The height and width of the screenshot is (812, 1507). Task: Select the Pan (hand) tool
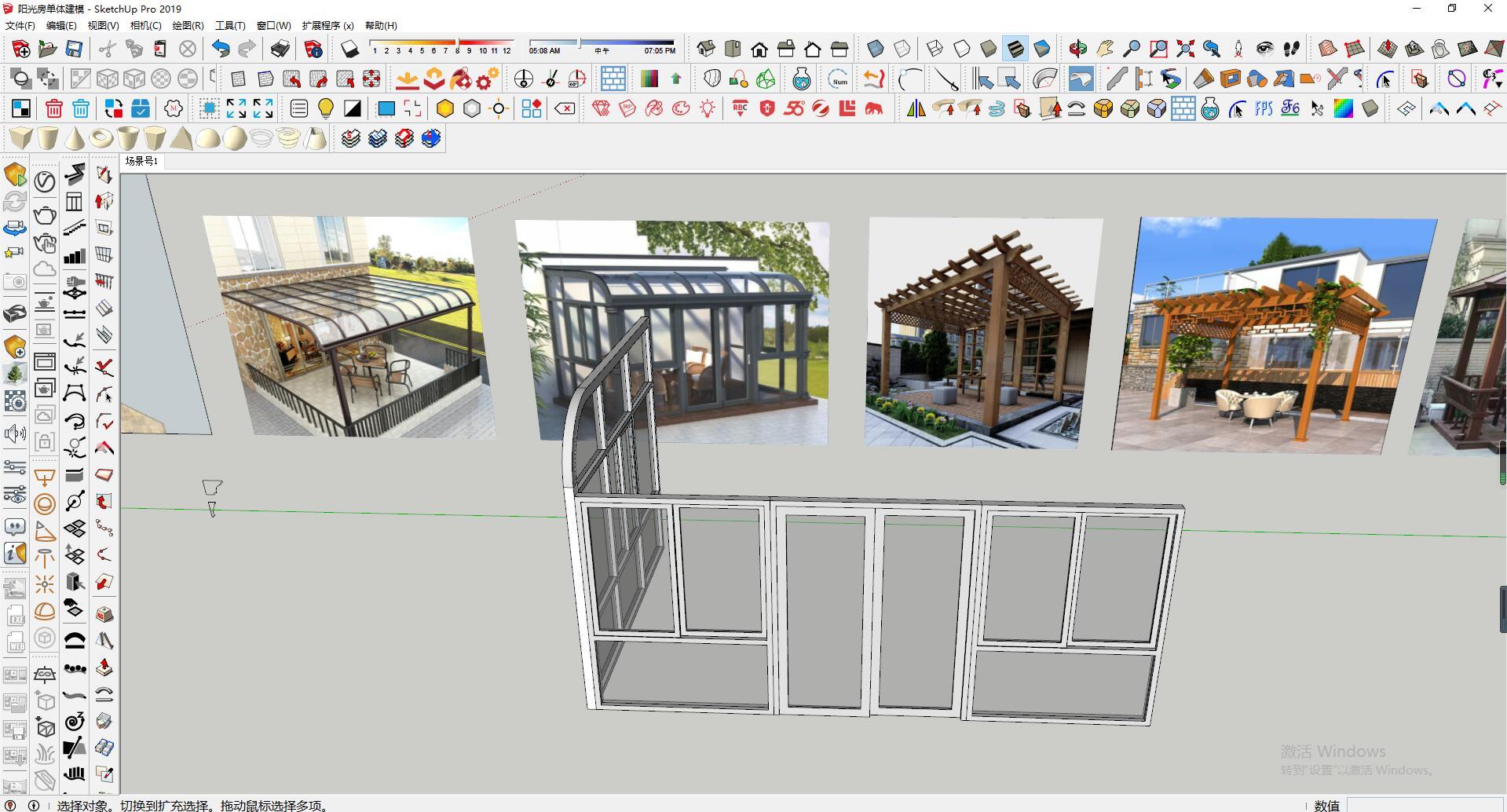pos(1105,49)
